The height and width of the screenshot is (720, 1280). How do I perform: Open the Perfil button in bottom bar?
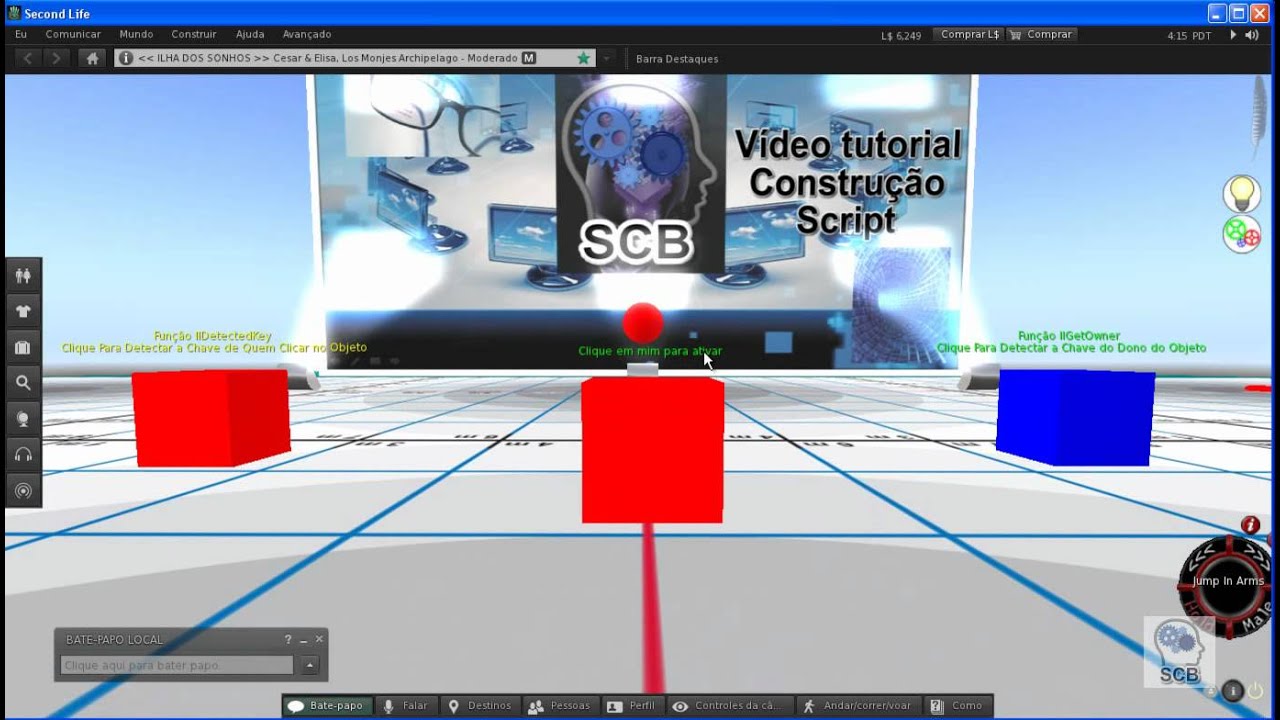[632, 706]
